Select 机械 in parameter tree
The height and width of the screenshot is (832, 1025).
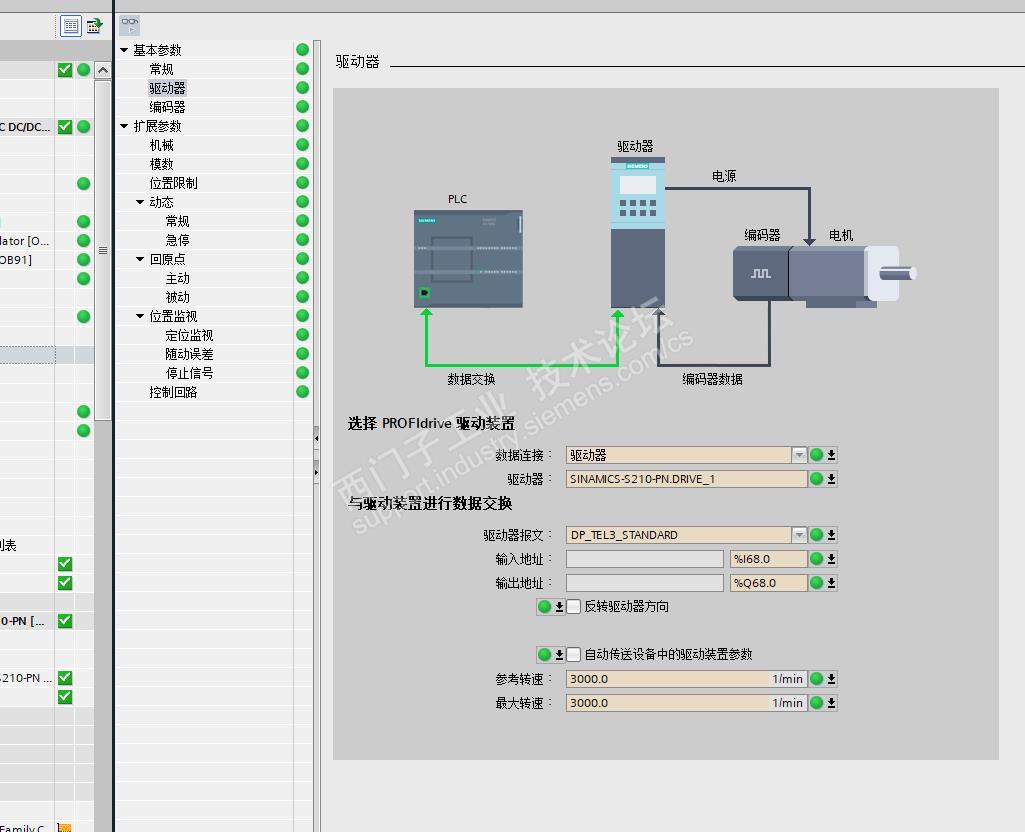click(x=161, y=144)
